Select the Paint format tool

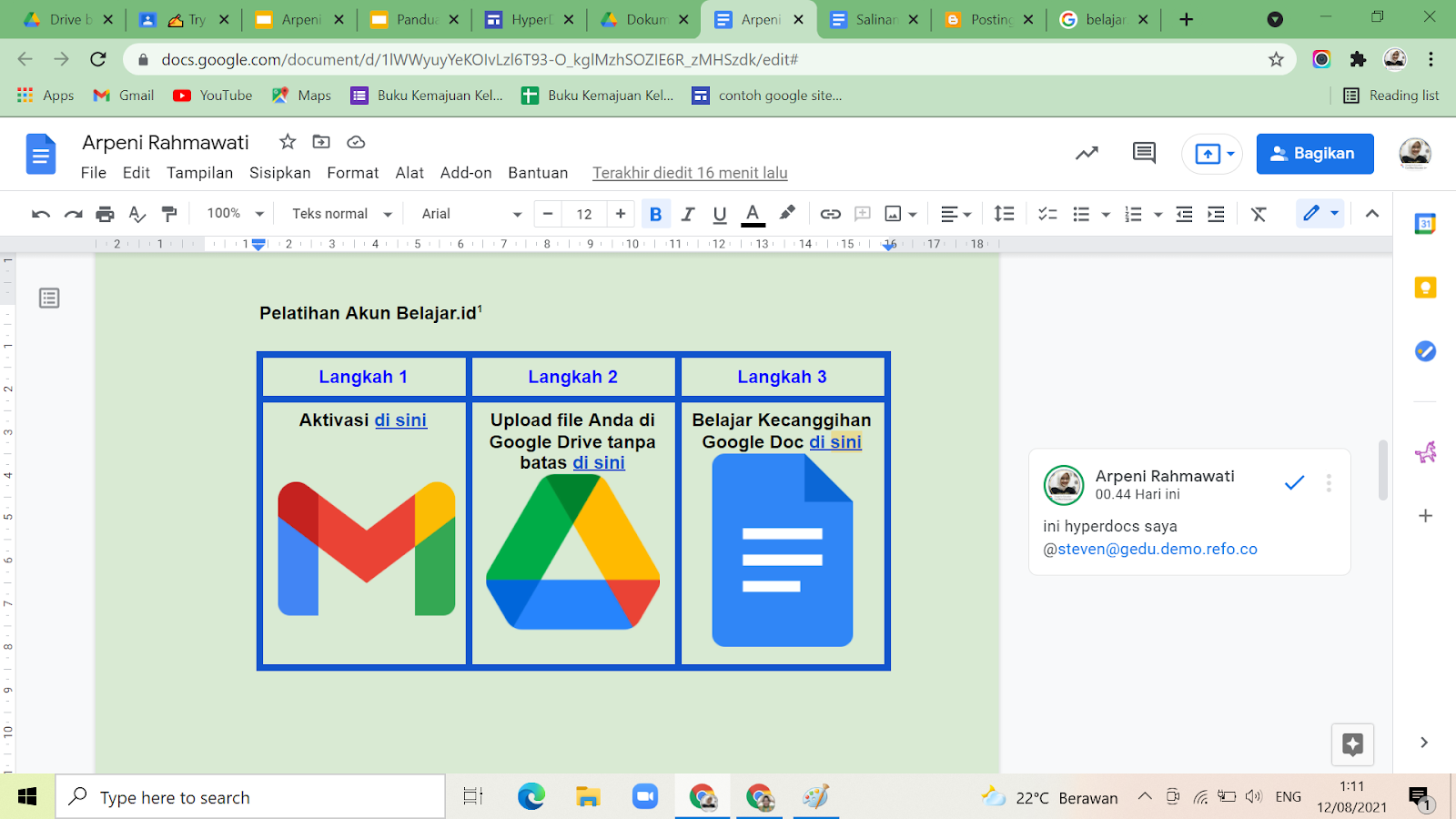click(169, 214)
